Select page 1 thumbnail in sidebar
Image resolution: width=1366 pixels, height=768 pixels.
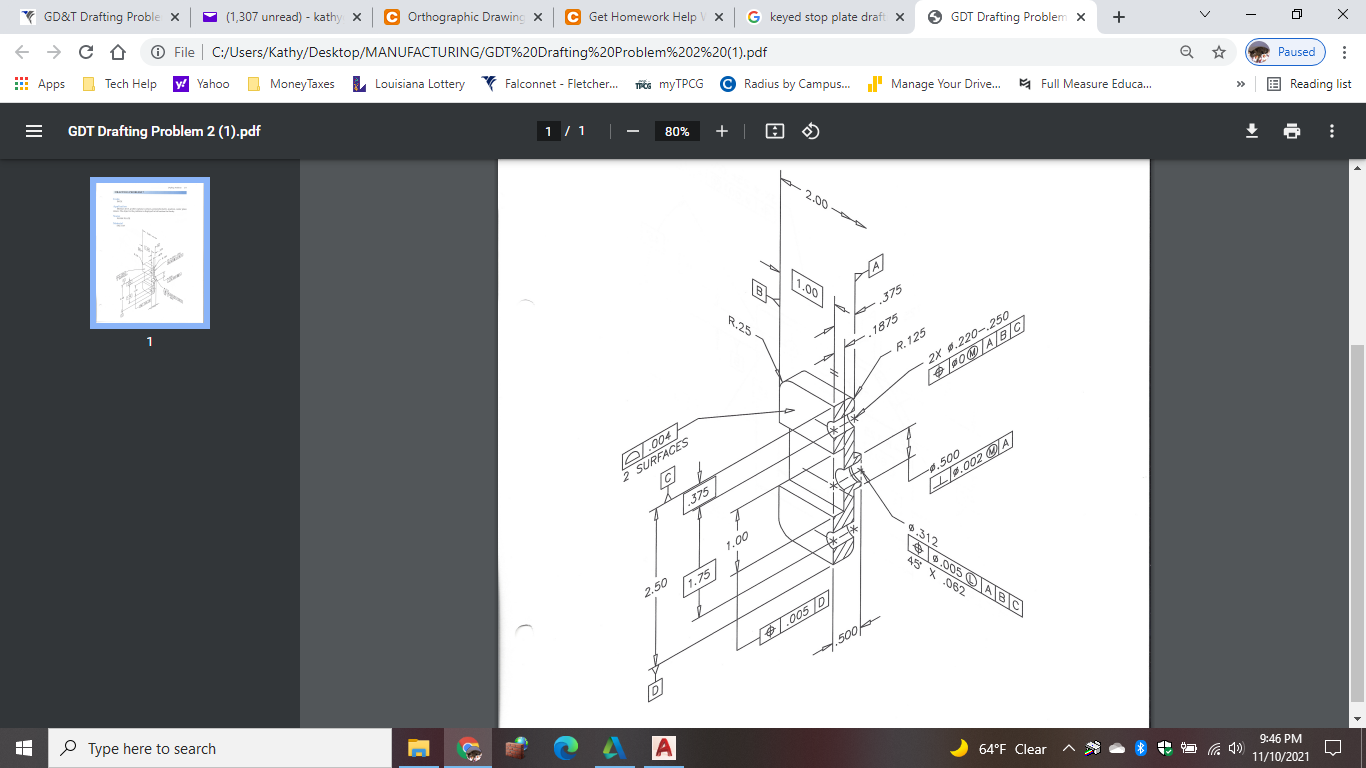tap(148, 253)
